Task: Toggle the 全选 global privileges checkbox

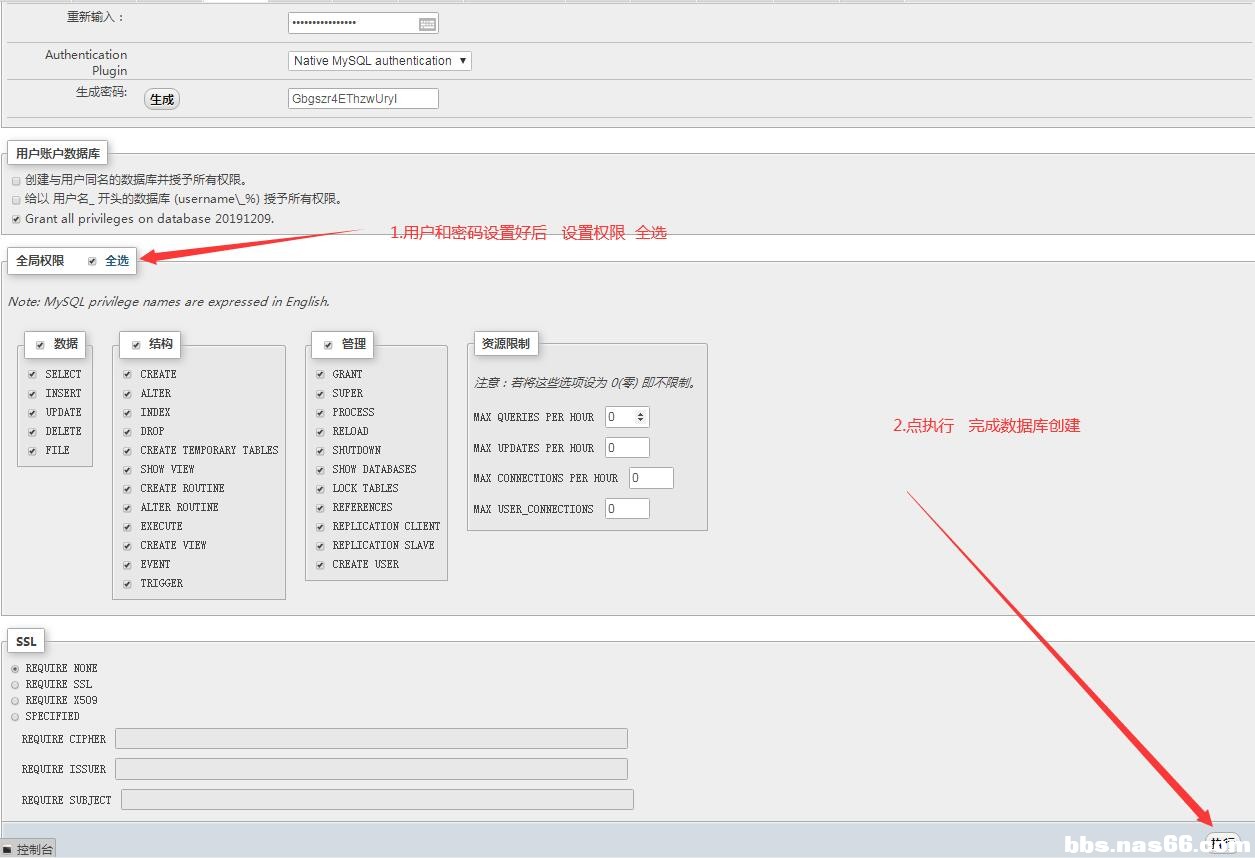Action: point(92,261)
